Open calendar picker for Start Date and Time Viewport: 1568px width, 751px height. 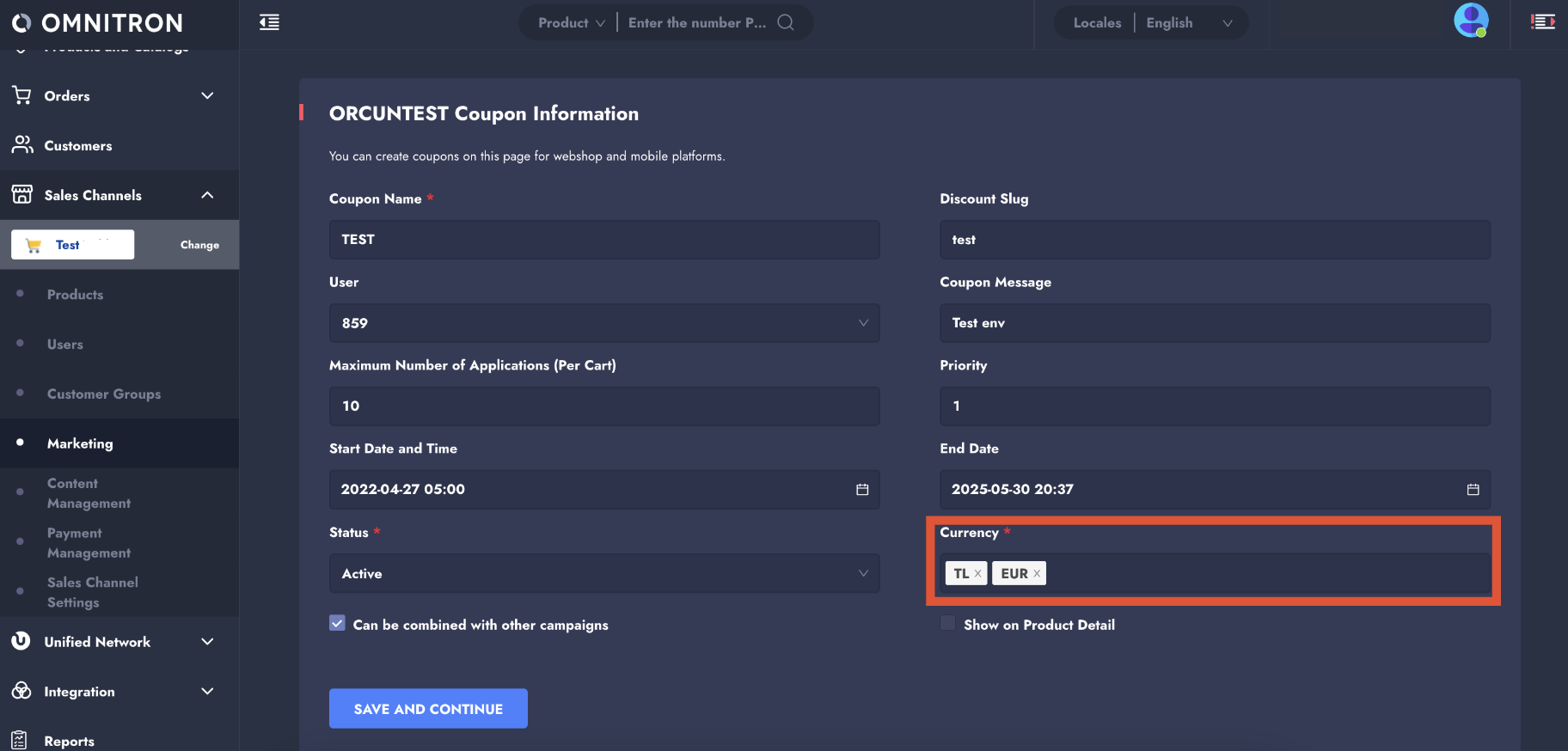tap(862, 490)
